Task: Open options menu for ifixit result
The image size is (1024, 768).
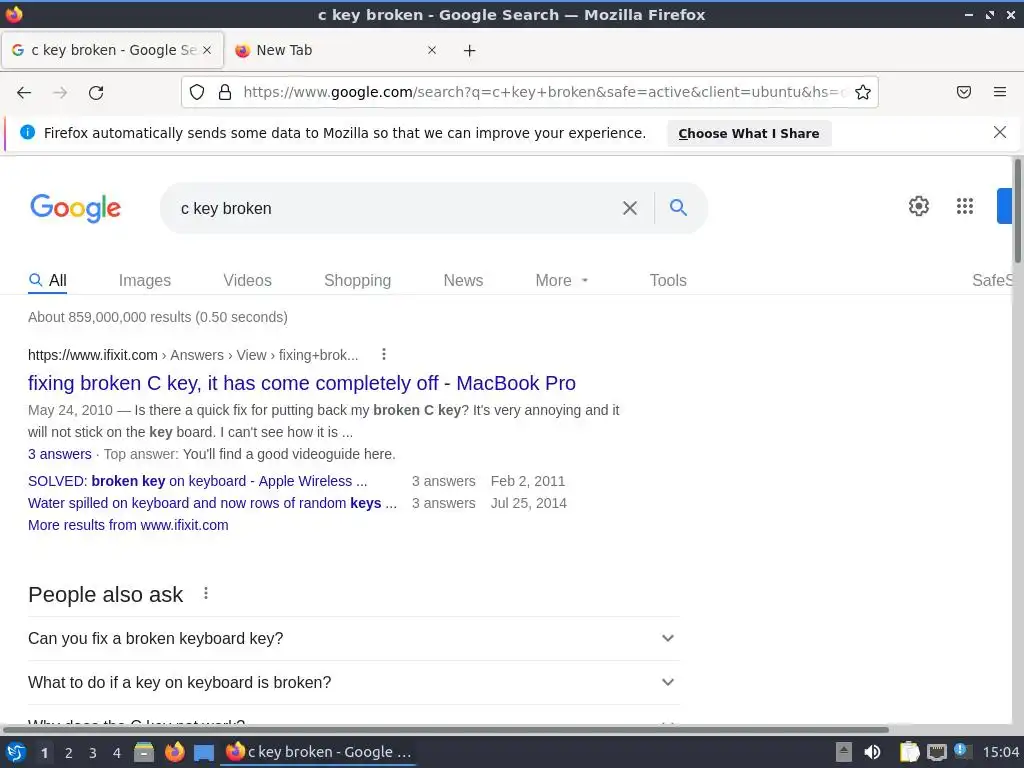Action: click(x=384, y=354)
